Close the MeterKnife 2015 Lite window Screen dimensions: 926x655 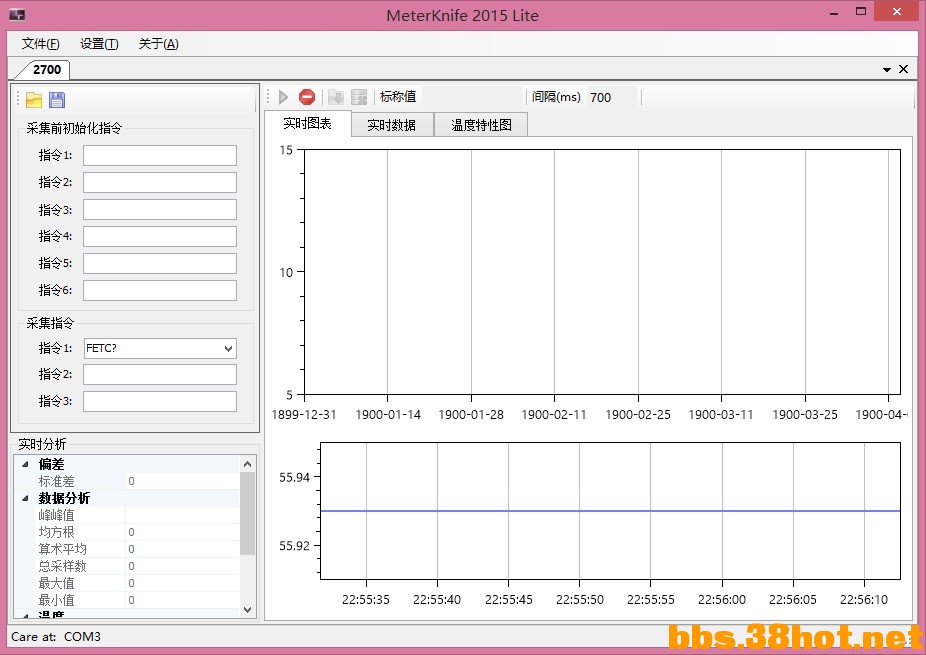(x=896, y=12)
